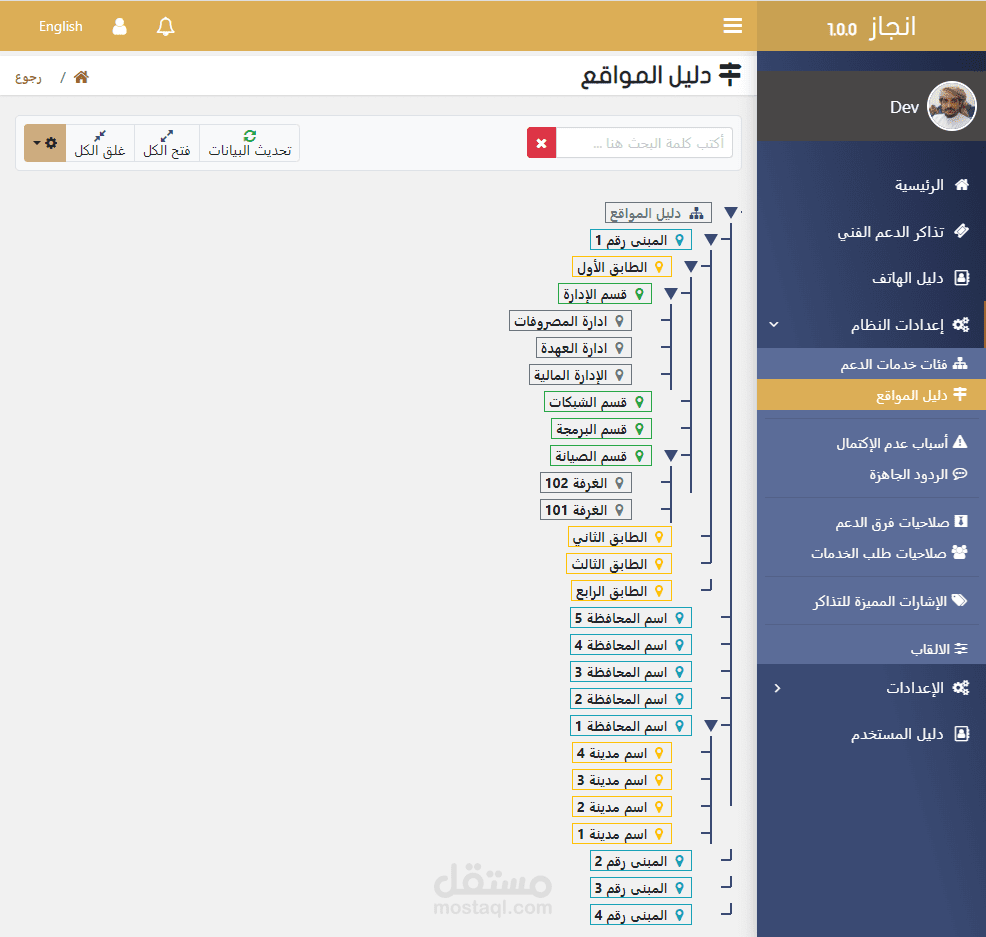Select the قسم الشبكات tree item
The image size is (986, 937).
(598, 402)
